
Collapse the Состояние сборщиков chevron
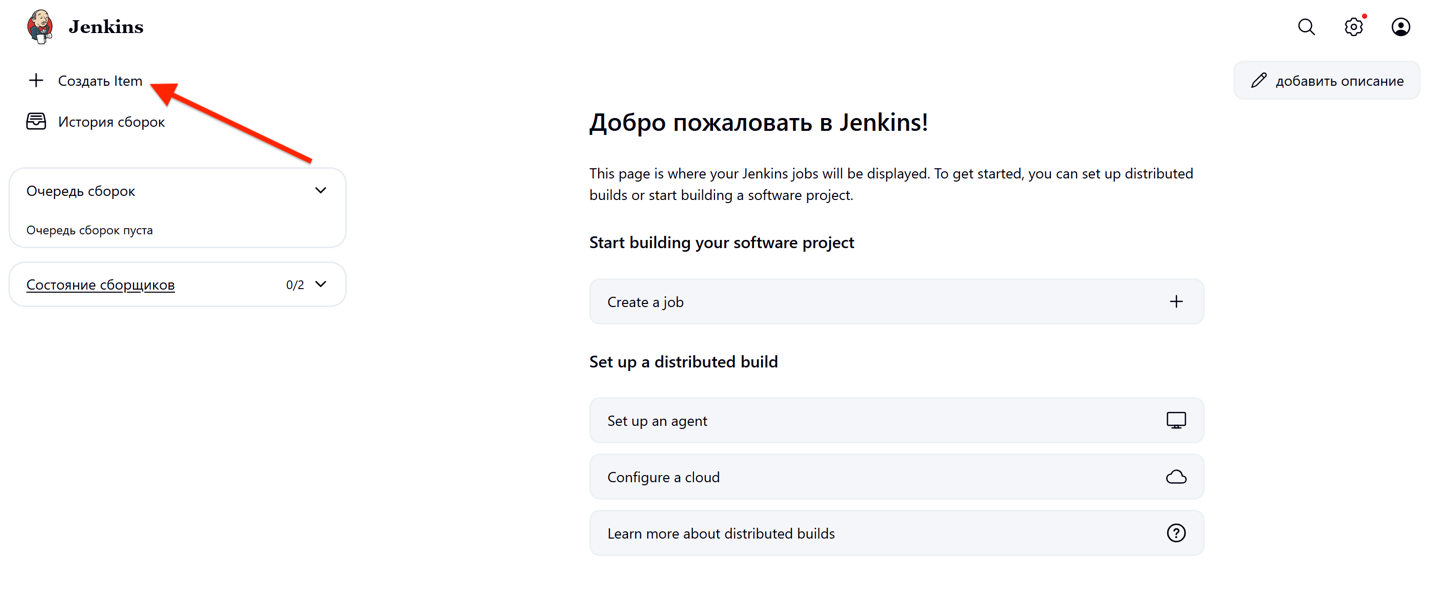[x=320, y=284]
